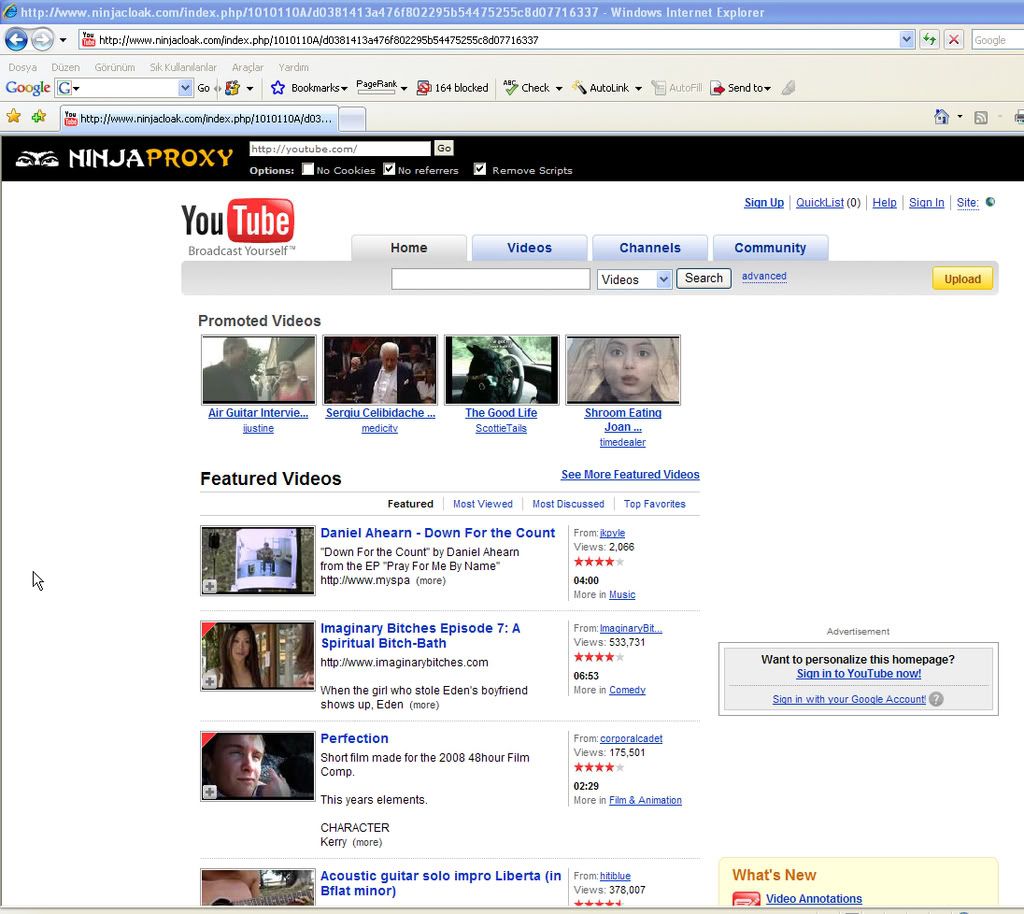Switch to the Channels tab
The height and width of the screenshot is (914, 1024).
(650, 247)
